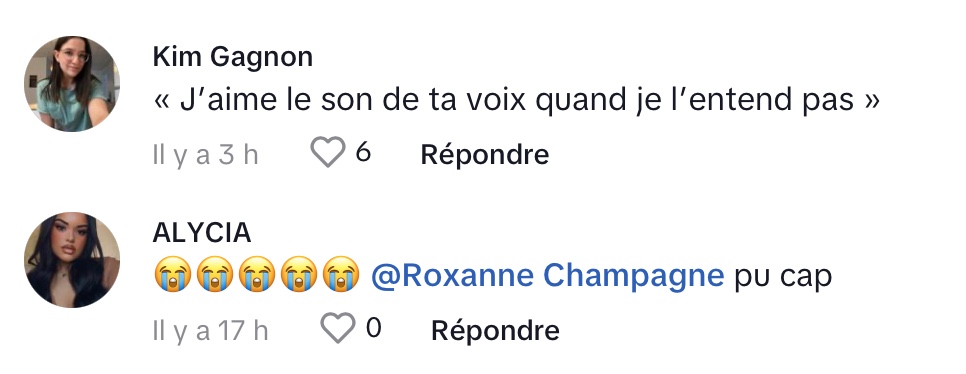Click the first crying emoji in ALYCIA's comment
The width and height of the screenshot is (966, 374).
click(172, 274)
